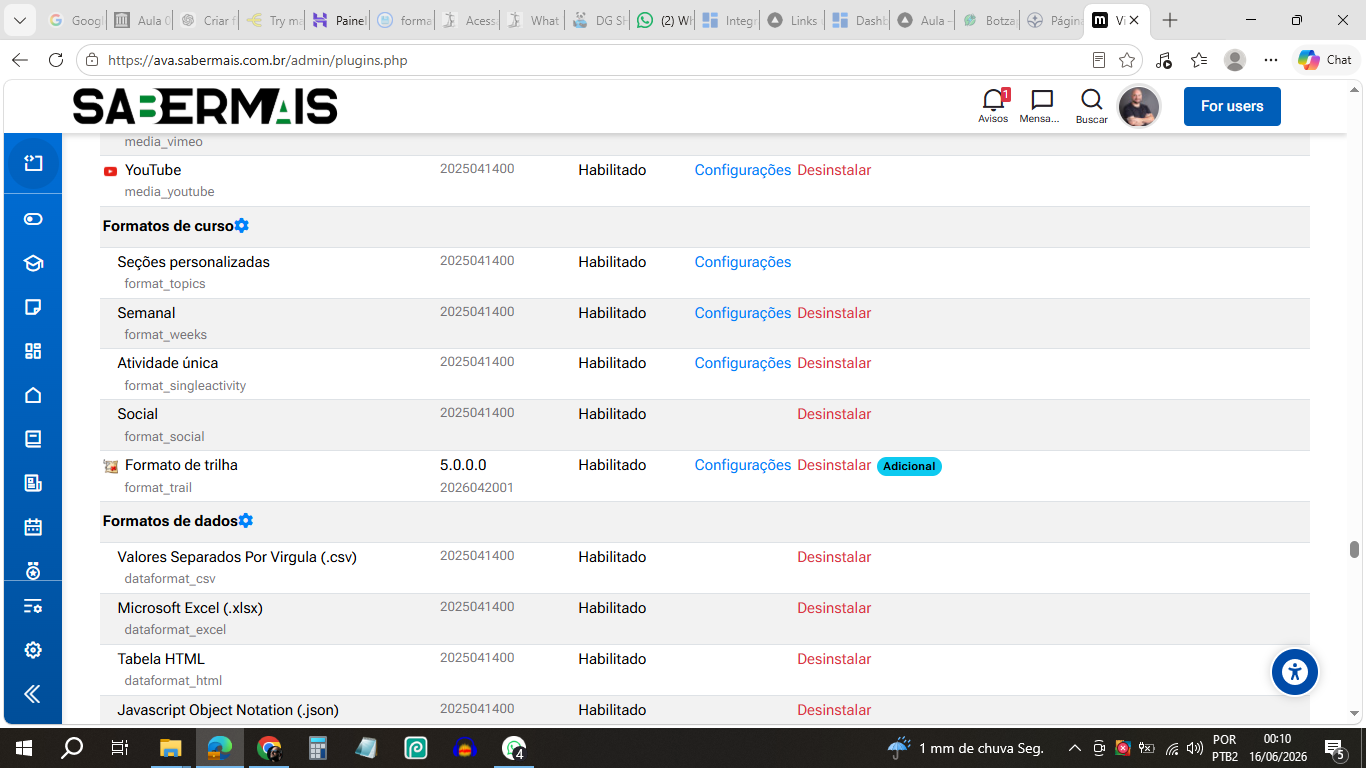Click the format_trail plugin name text
The height and width of the screenshot is (768, 1366).
(158, 488)
